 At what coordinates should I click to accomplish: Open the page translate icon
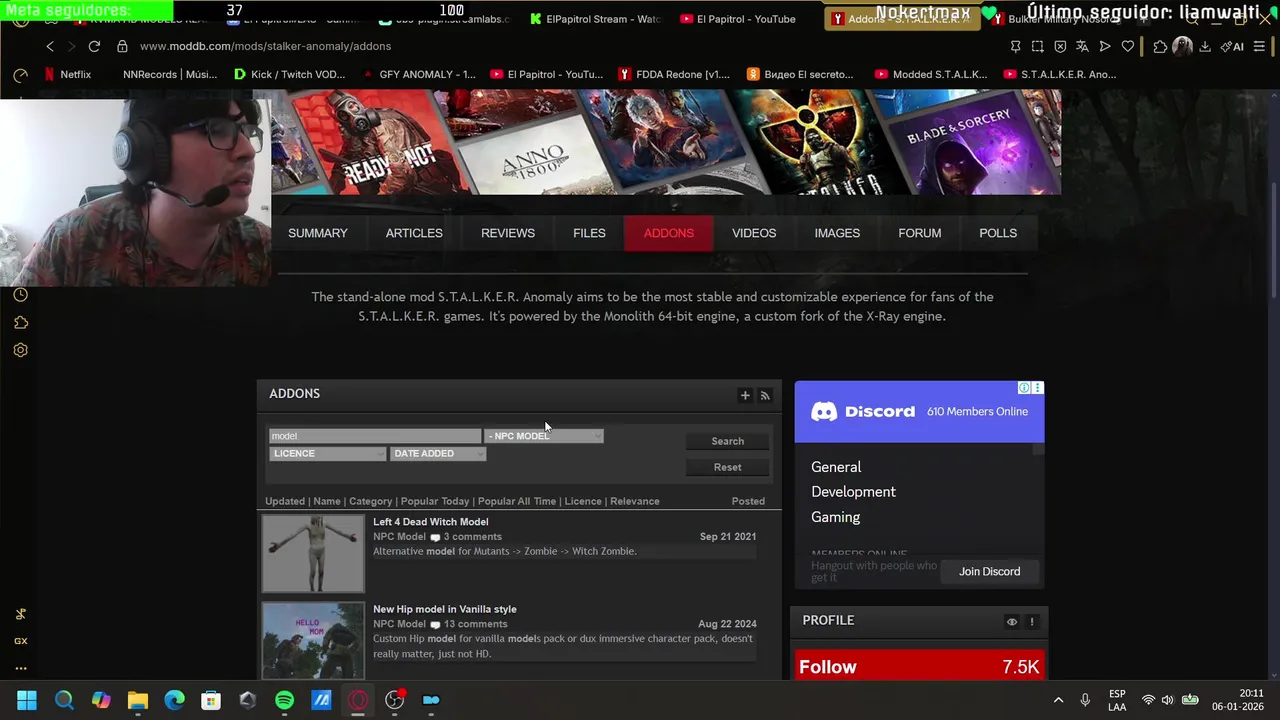pos(1082,46)
